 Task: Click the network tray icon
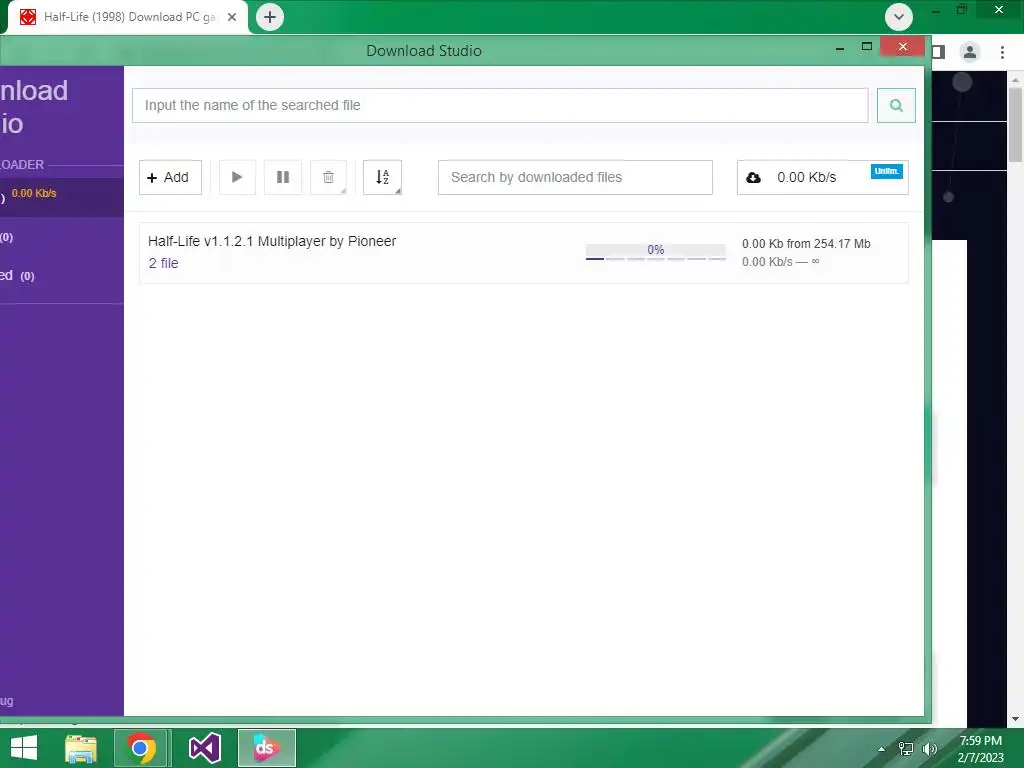pos(906,749)
